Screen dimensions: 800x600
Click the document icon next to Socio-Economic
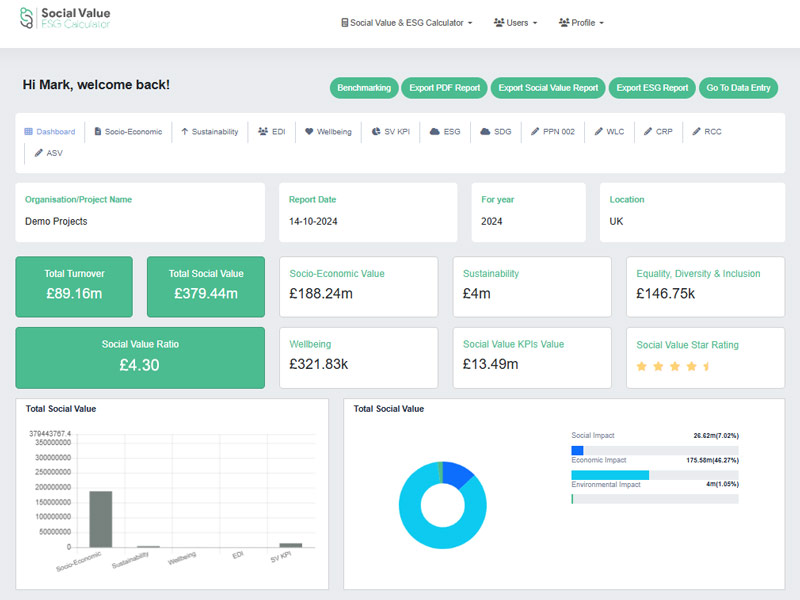click(97, 132)
